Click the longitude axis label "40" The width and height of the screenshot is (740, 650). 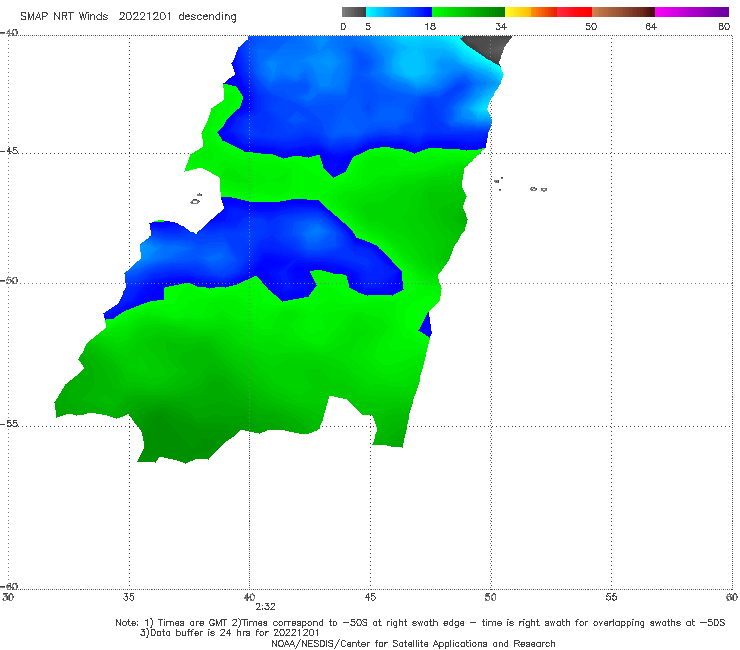click(249, 597)
